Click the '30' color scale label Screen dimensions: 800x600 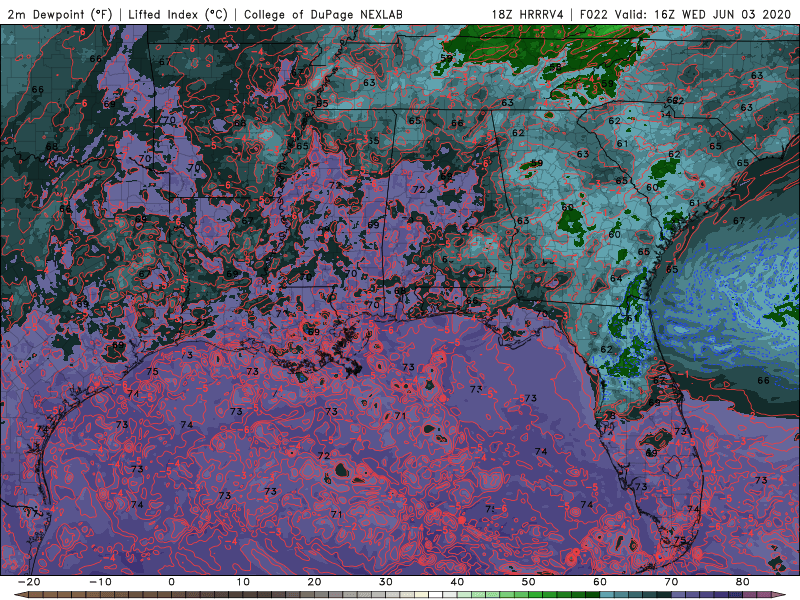point(386,582)
